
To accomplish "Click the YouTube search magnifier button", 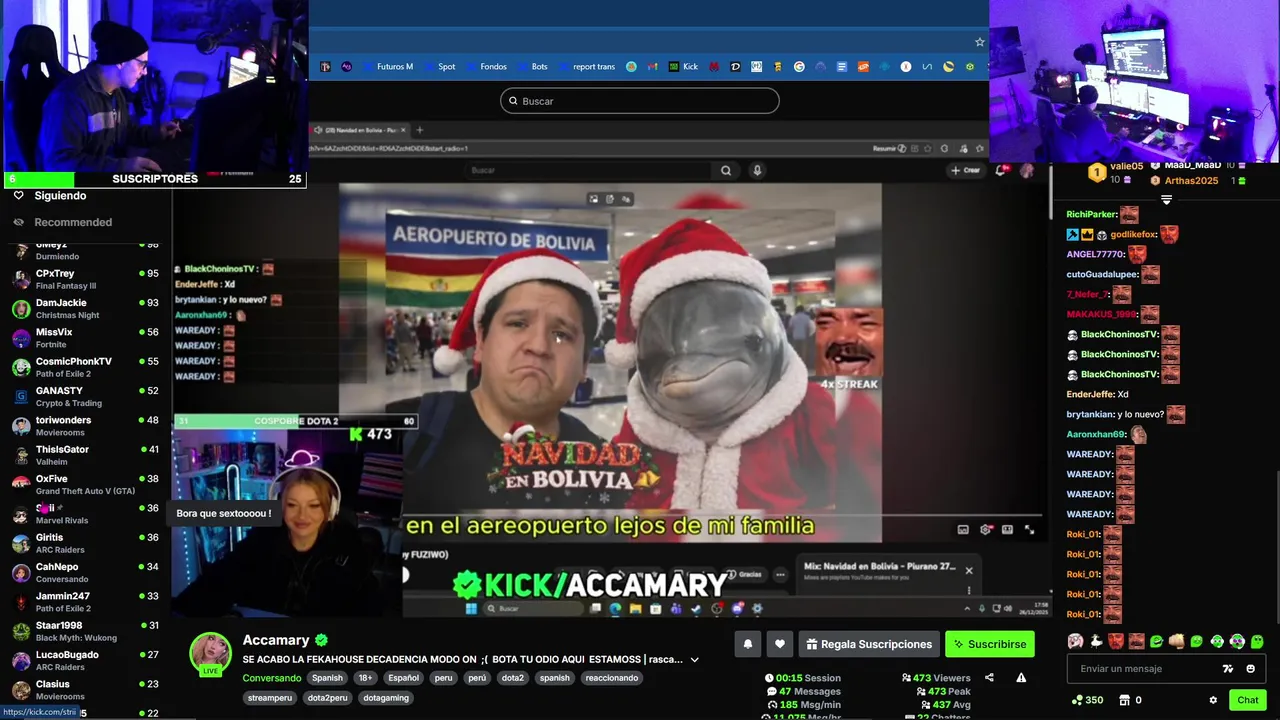I will tap(726, 170).
